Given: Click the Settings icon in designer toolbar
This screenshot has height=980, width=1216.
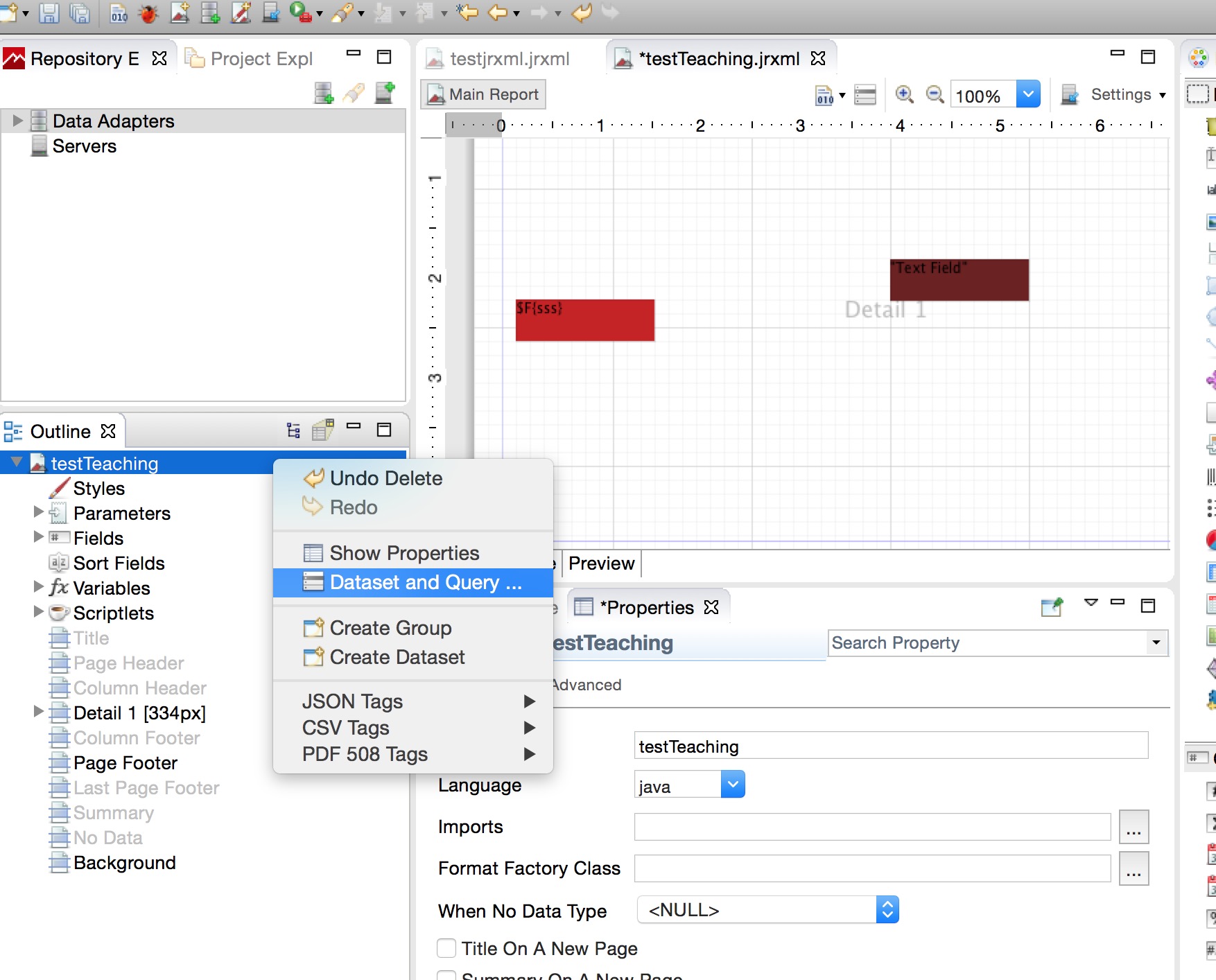Looking at the screenshot, I should point(1070,95).
